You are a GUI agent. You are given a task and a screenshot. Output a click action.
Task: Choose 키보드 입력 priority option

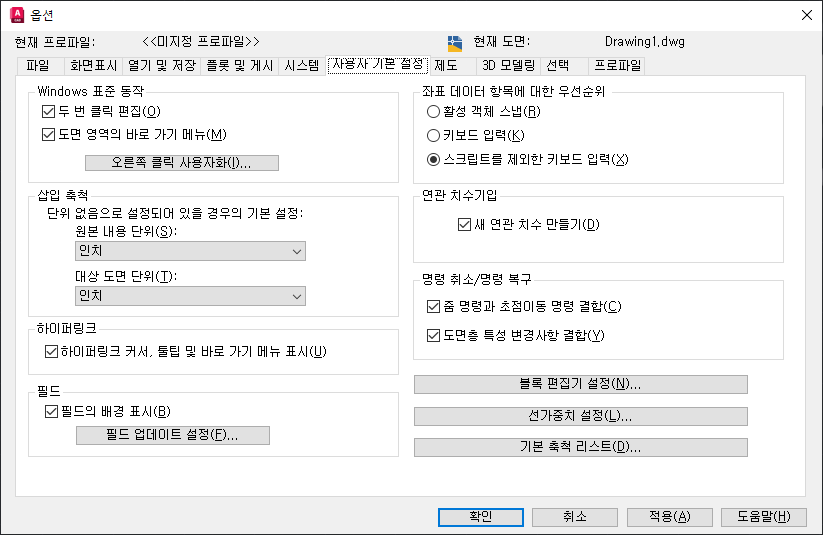433,135
